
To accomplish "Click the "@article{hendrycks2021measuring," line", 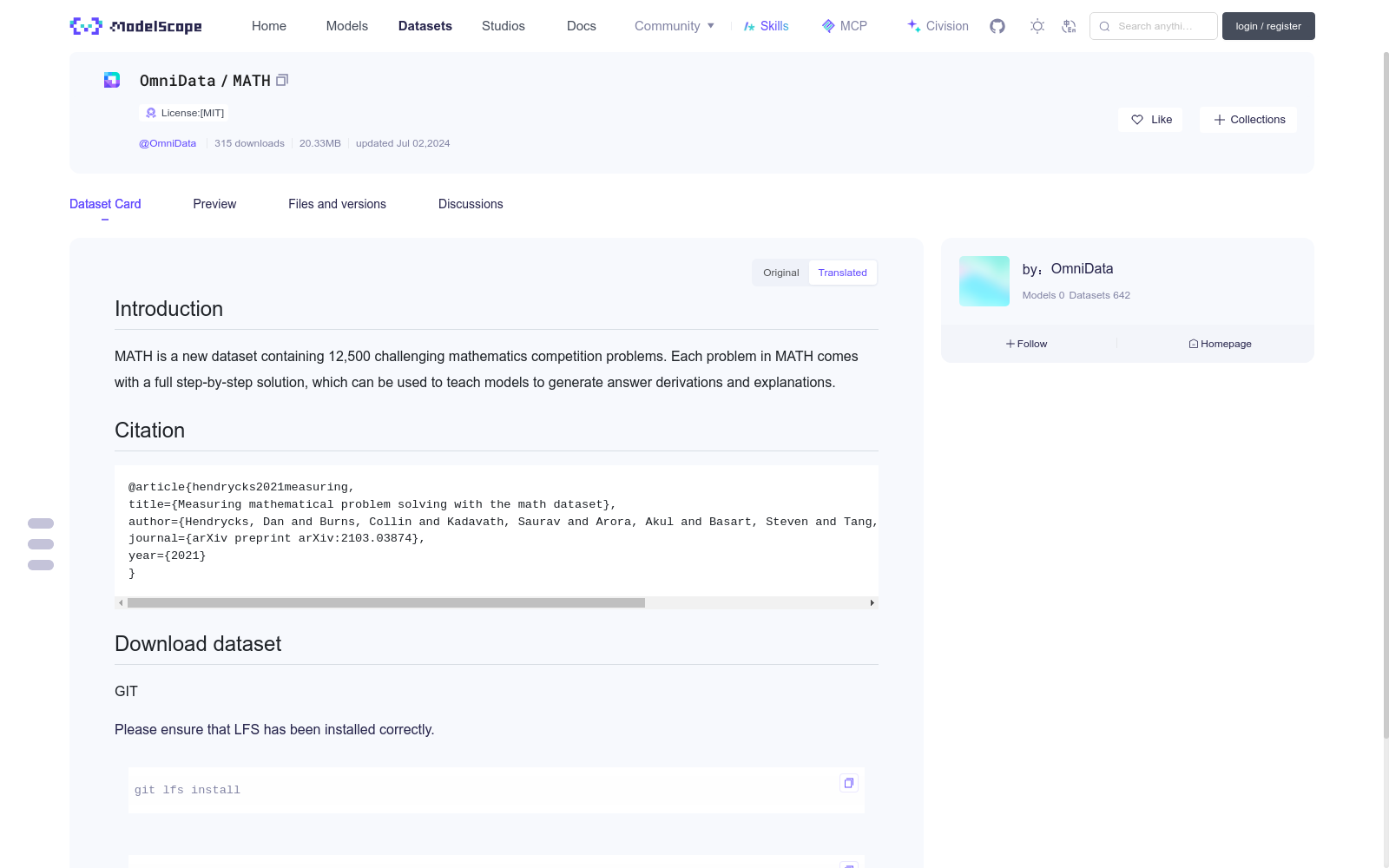I will tap(241, 487).
